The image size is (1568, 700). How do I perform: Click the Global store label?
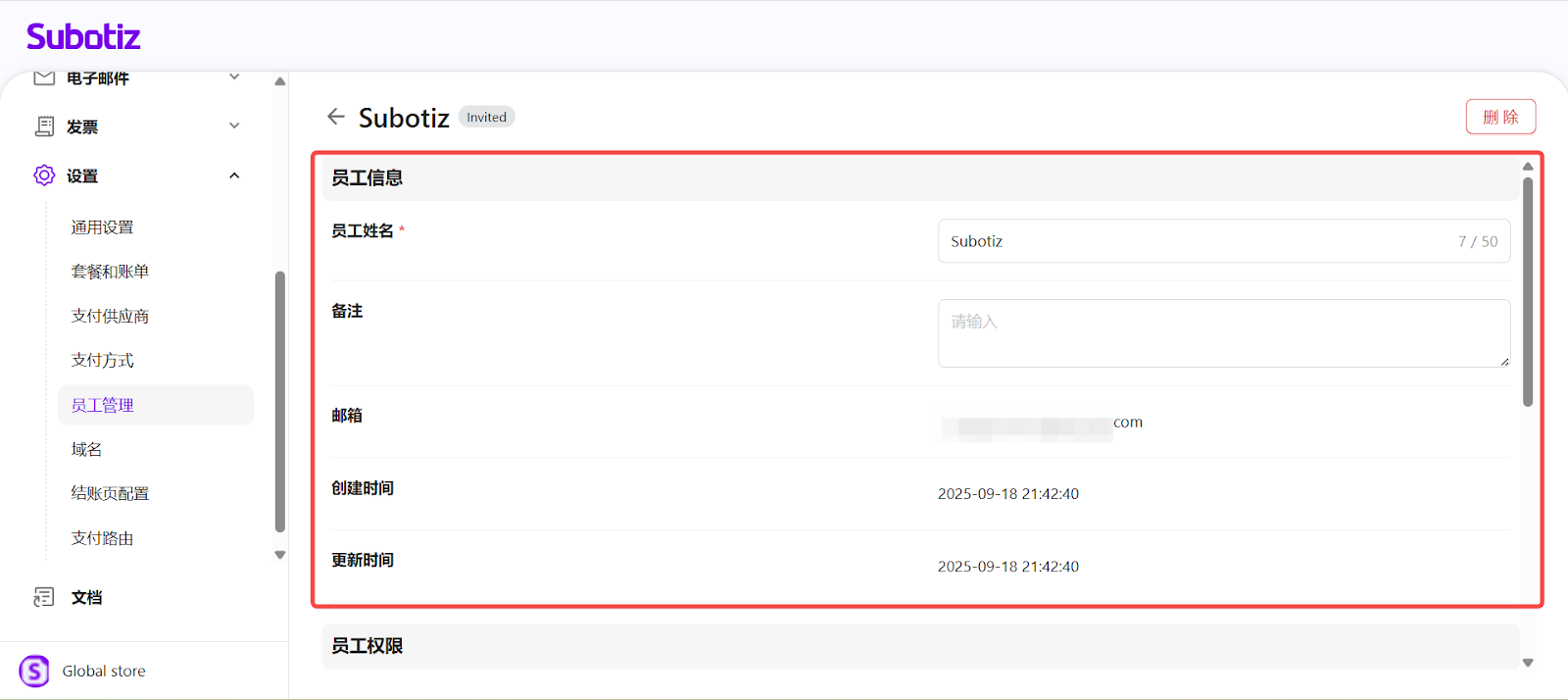click(104, 671)
